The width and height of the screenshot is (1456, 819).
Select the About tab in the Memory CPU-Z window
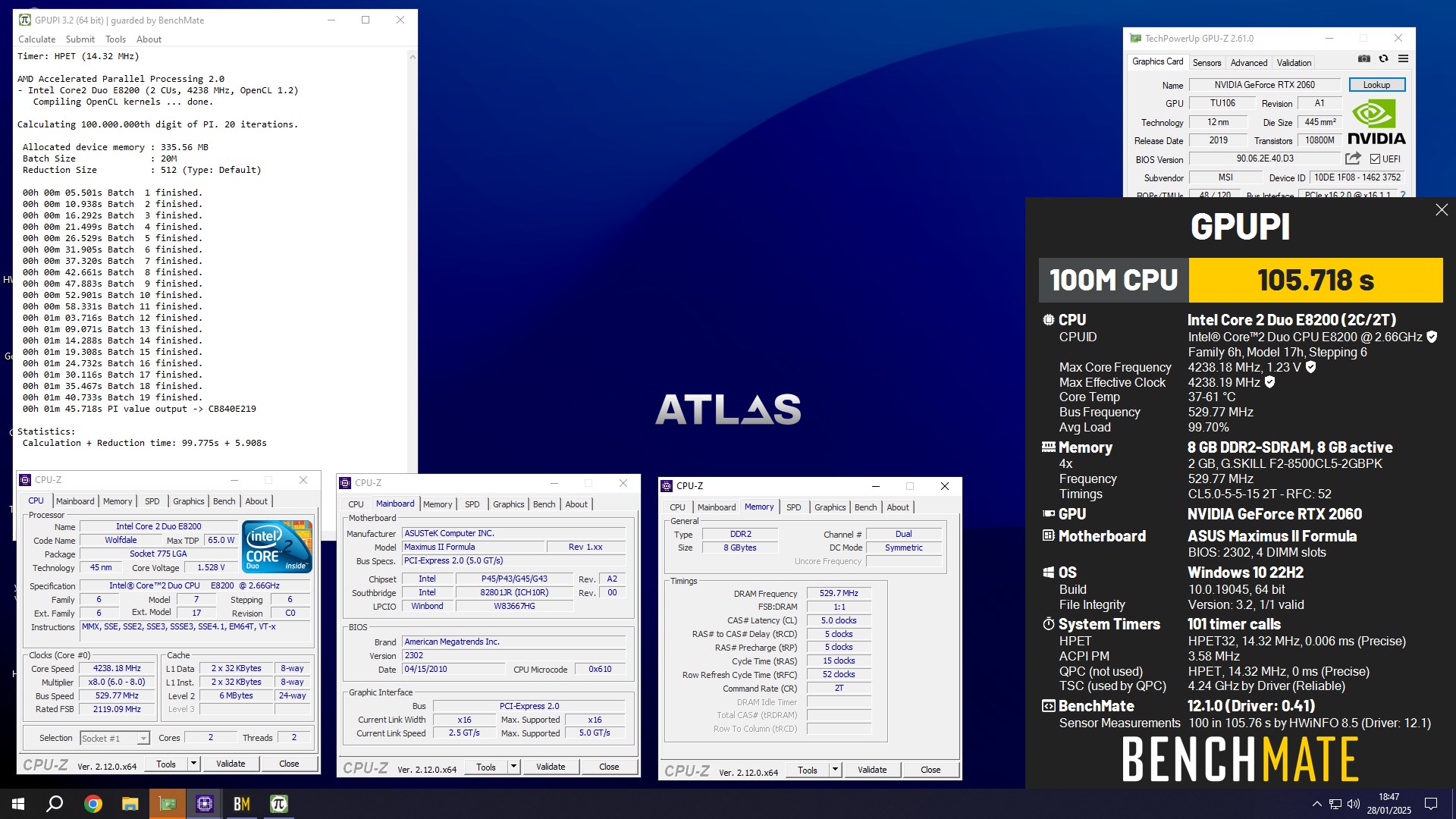click(x=898, y=507)
